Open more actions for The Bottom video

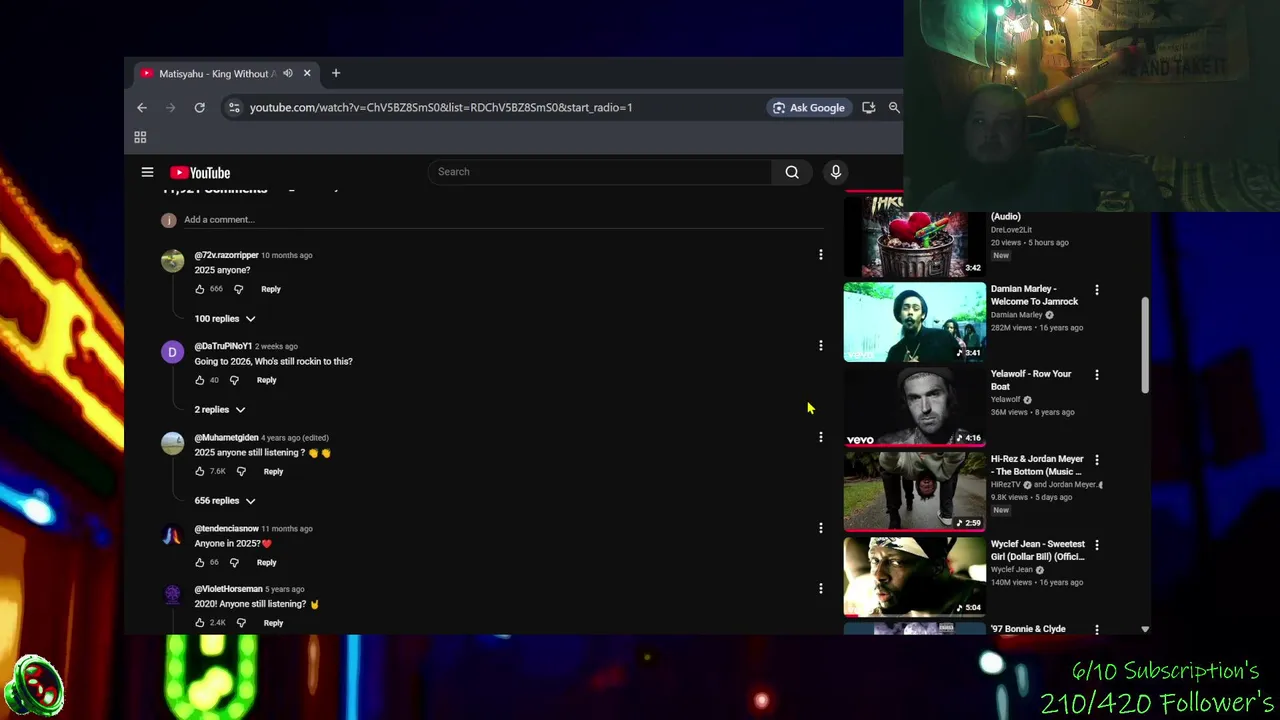tap(1097, 460)
